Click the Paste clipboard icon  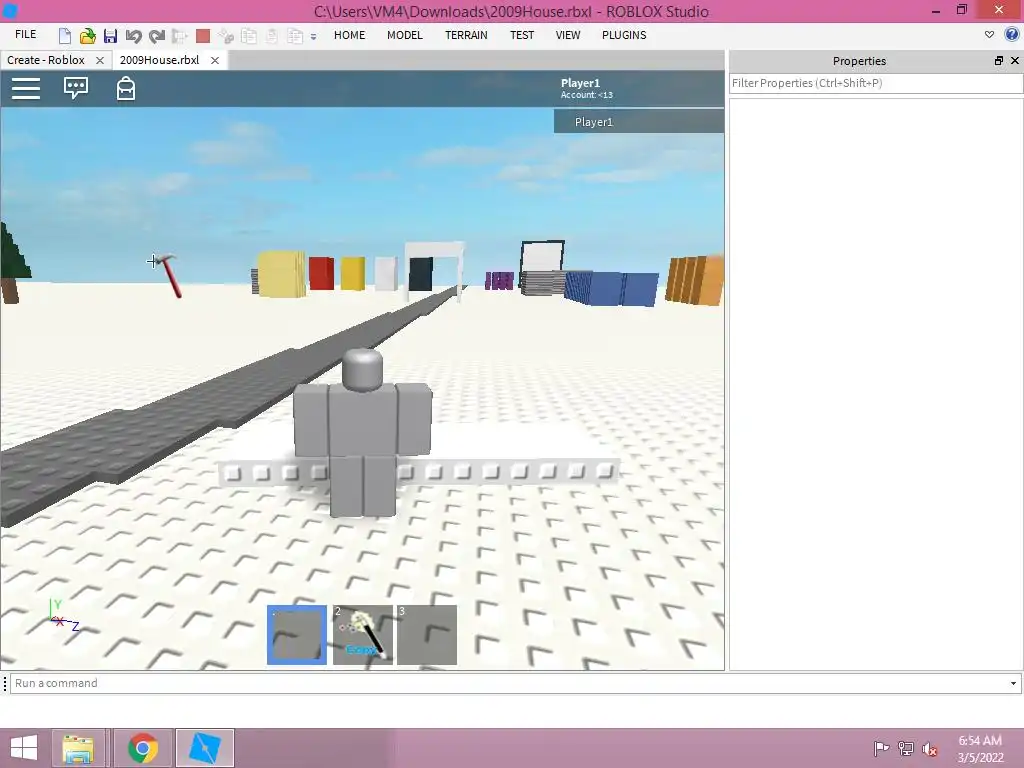(272, 36)
